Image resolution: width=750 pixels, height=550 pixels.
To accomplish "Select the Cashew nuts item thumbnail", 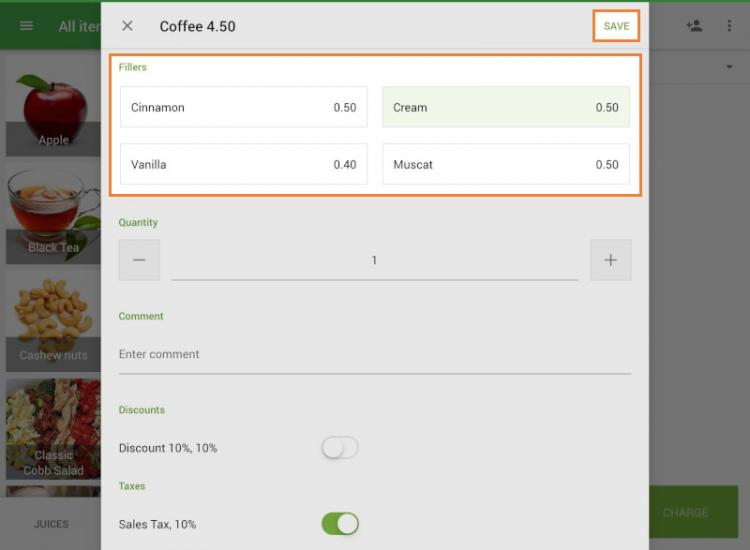I will (x=53, y=320).
